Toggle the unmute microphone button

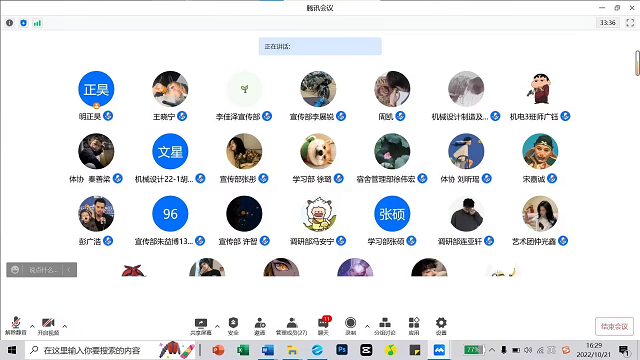point(16,326)
